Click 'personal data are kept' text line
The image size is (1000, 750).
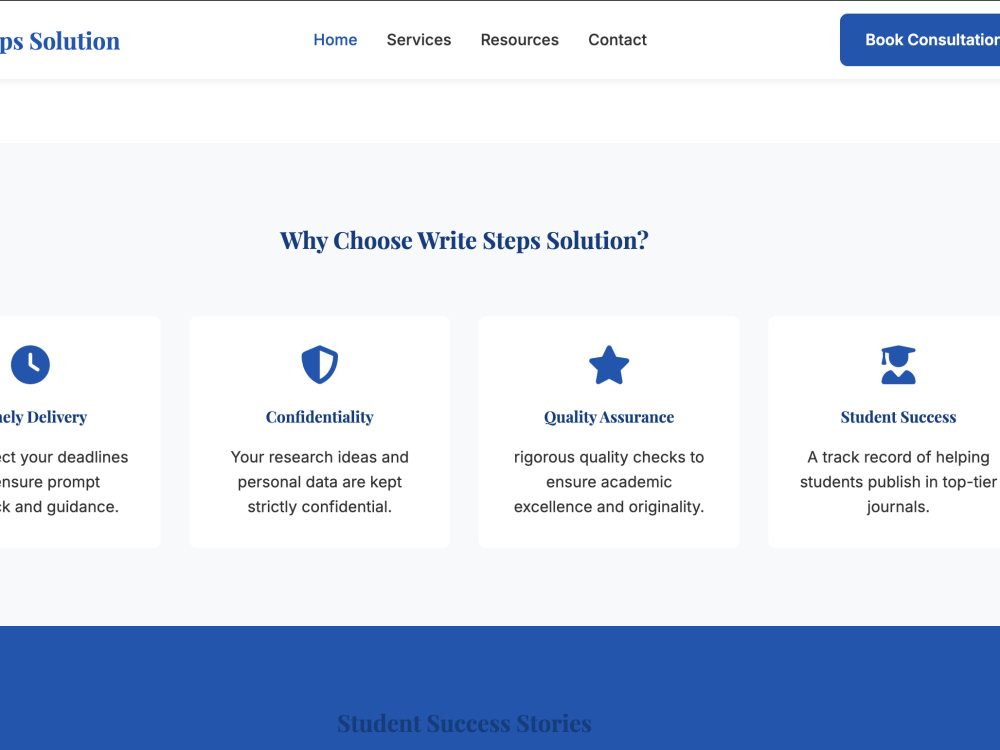click(320, 482)
